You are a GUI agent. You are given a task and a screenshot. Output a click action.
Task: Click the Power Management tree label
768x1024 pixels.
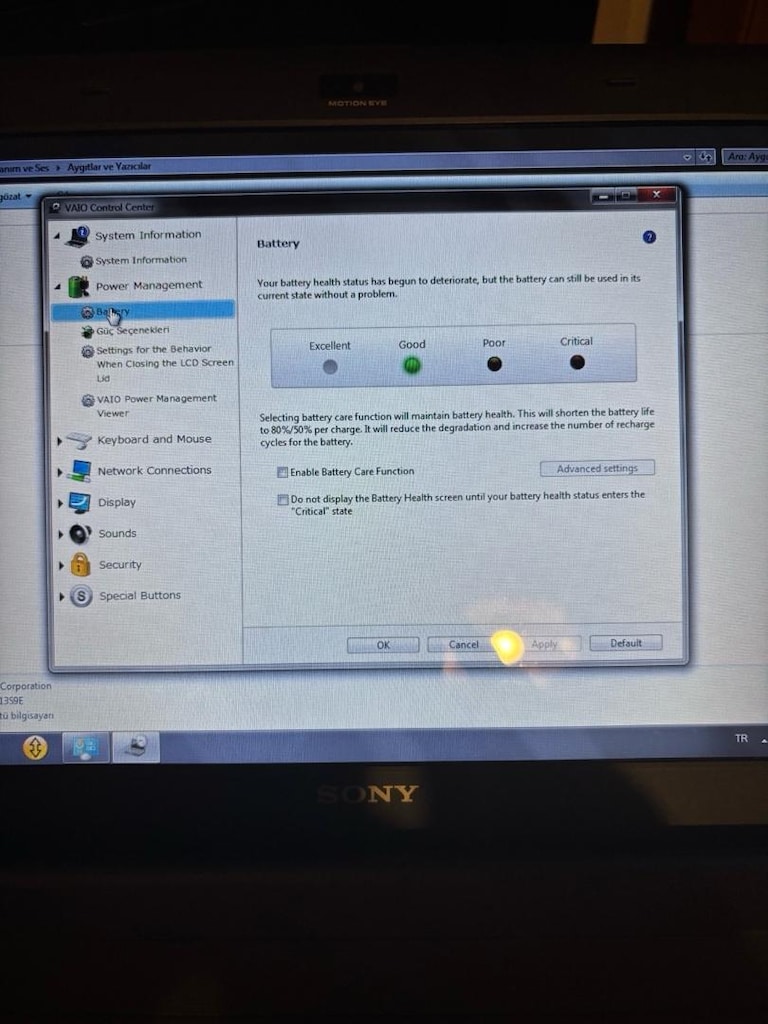(x=149, y=285)
